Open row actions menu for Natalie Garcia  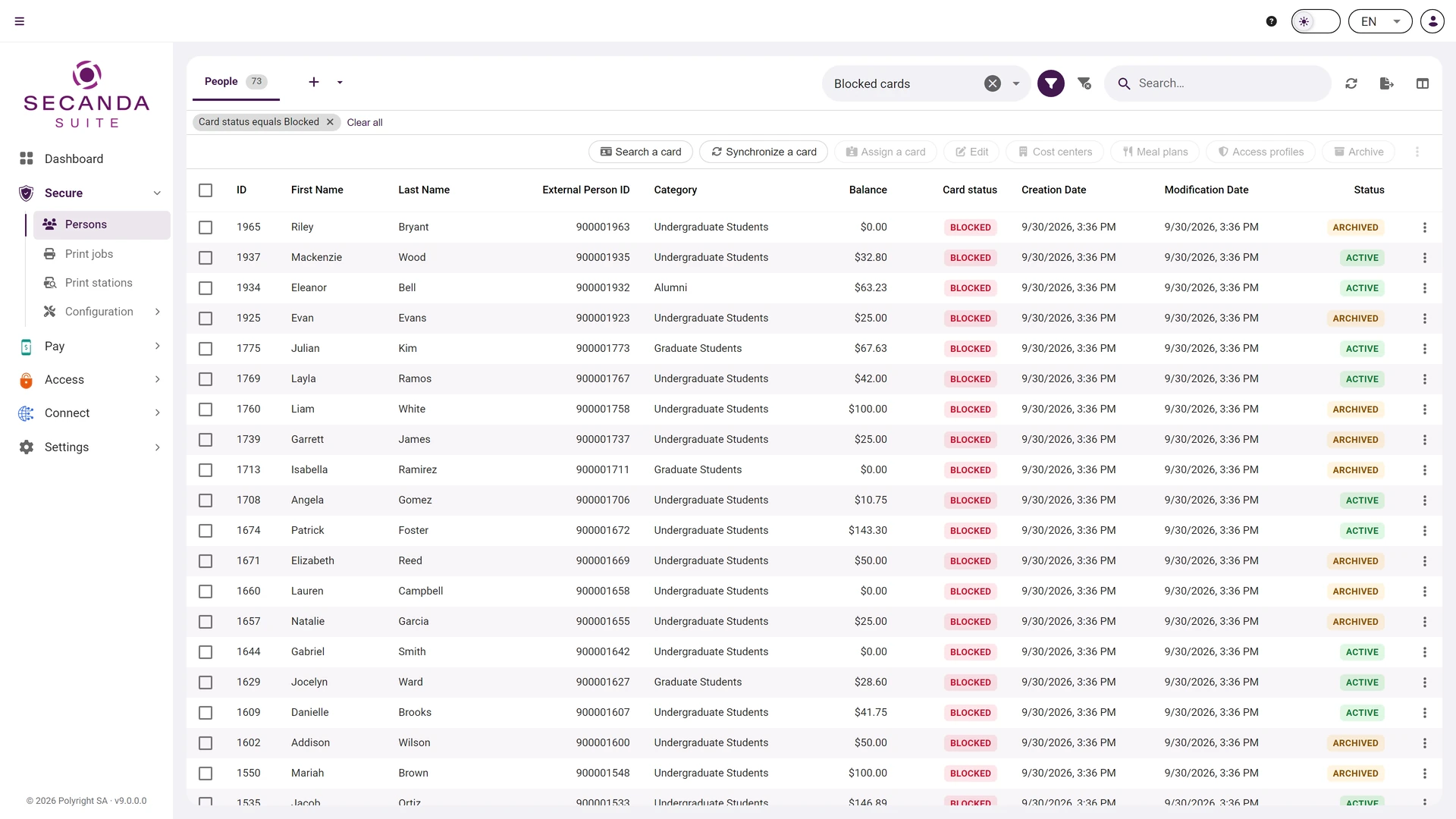pos(1425,622)
